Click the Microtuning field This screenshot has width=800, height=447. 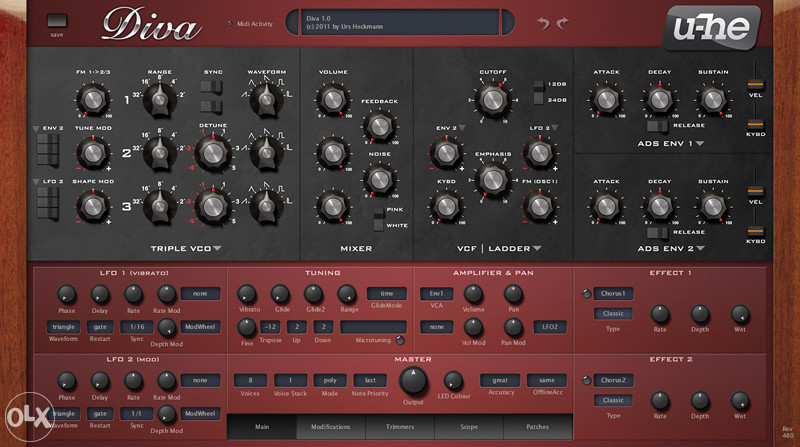pyautogui.click(x=373, y=327)
